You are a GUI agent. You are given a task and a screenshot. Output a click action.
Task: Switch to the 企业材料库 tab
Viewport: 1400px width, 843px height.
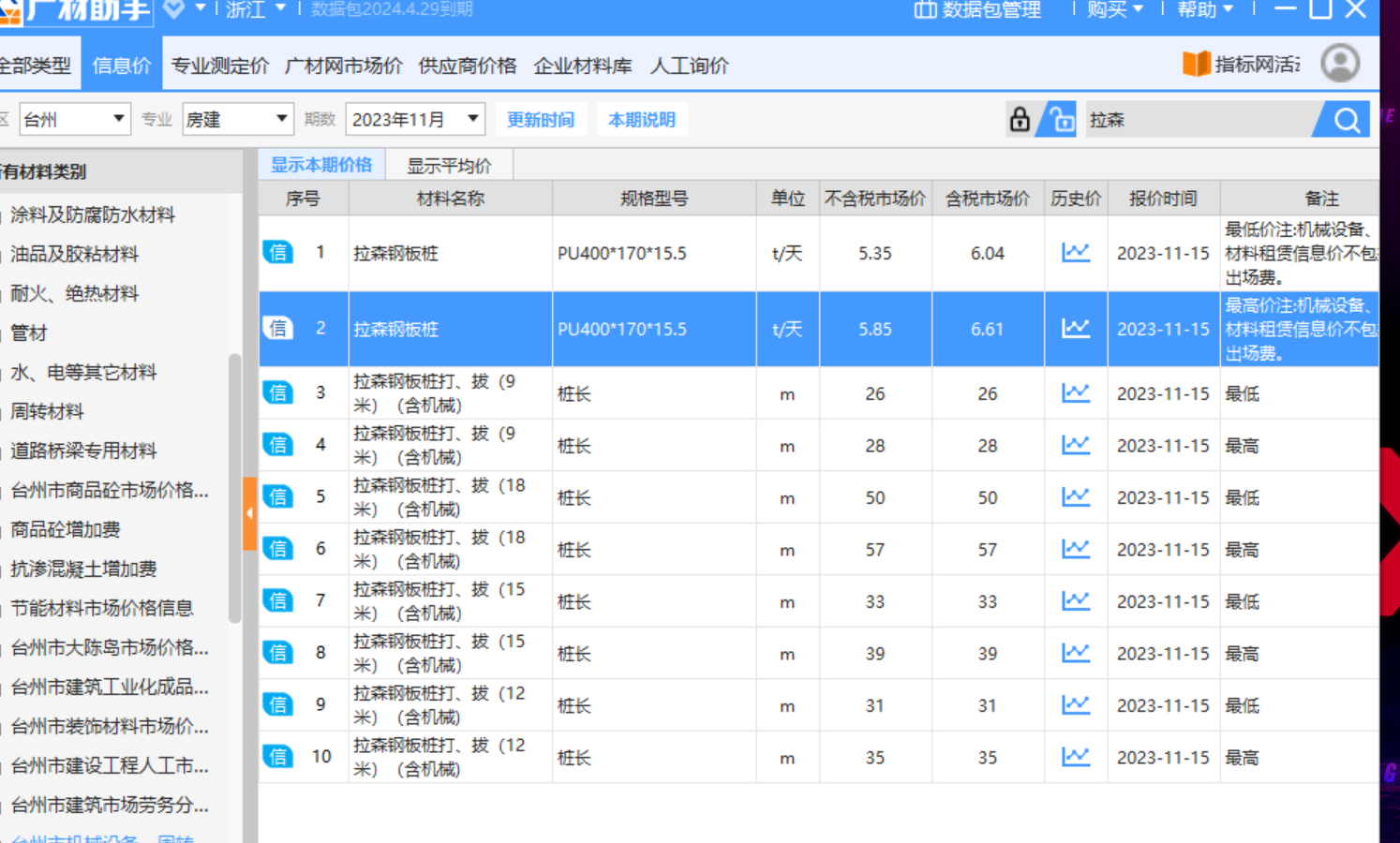(583, 66)
